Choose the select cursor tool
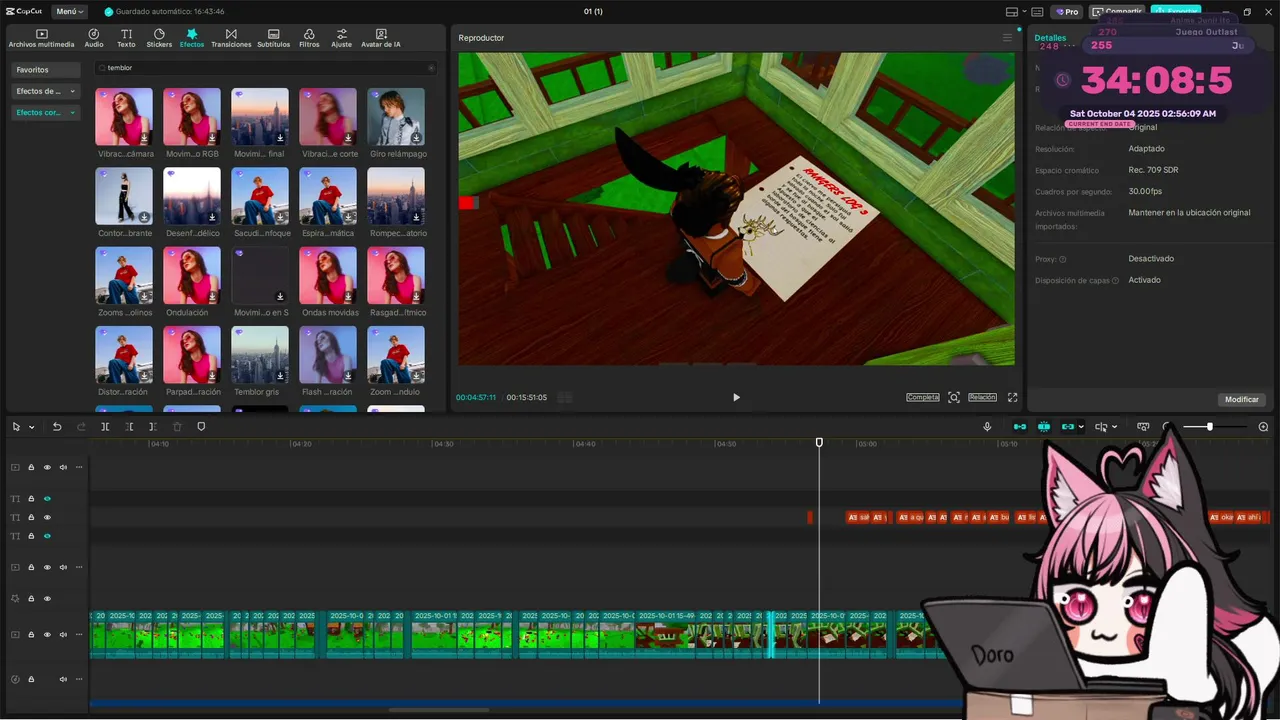Image resolution: width=1280 pixels, height=720 pixels. [x=16, y=427]
